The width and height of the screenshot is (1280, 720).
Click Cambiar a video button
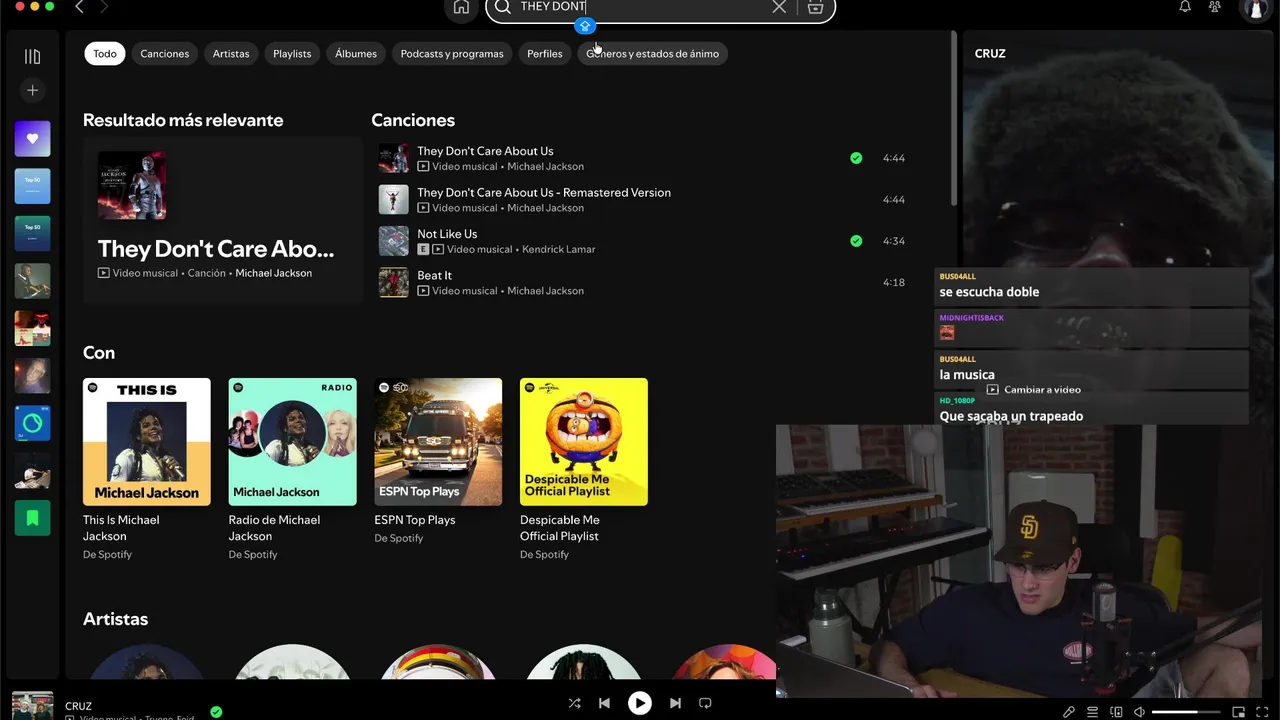click(x=1034, y=390)
